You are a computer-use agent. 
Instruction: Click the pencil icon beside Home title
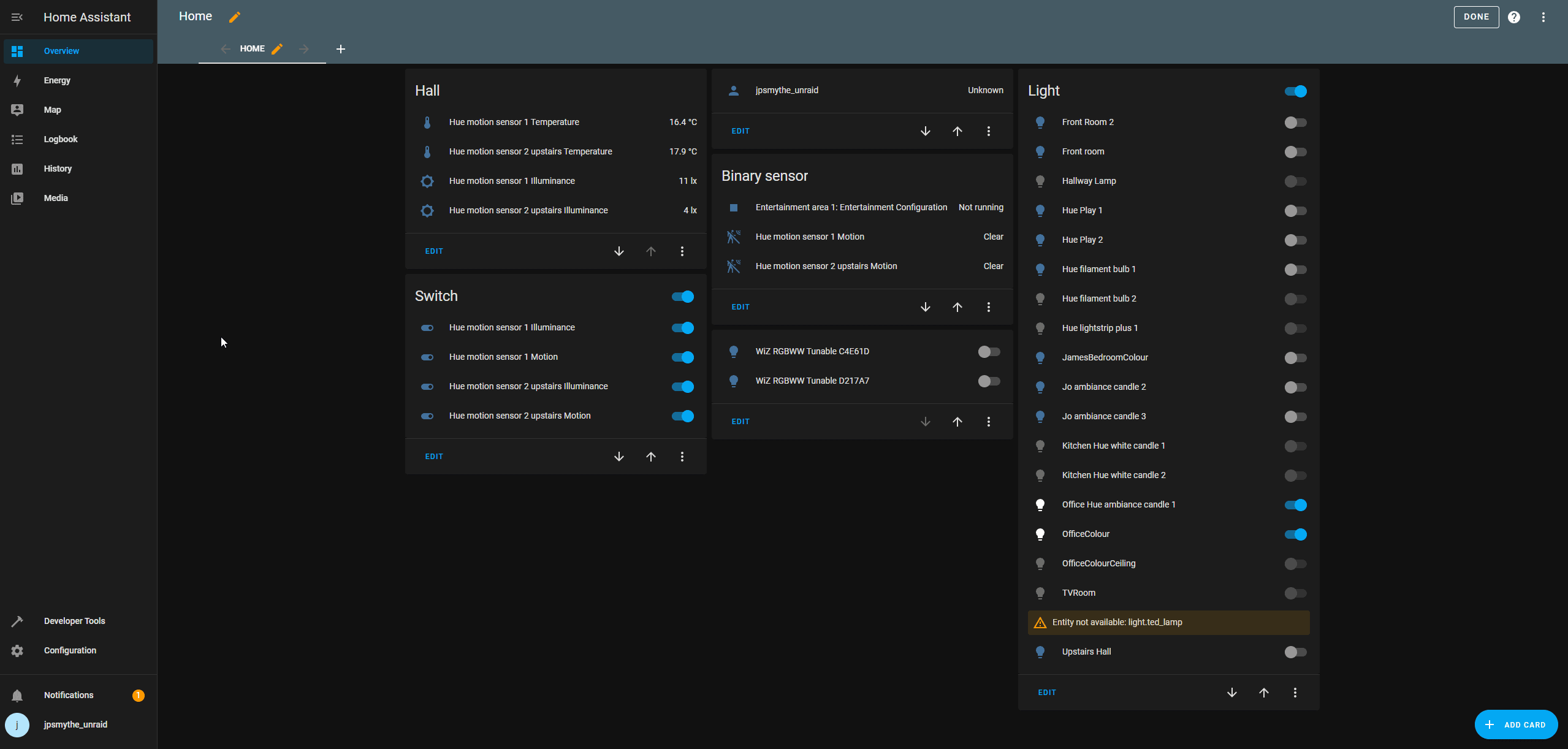pyautogui.click(x=234, y=17)
